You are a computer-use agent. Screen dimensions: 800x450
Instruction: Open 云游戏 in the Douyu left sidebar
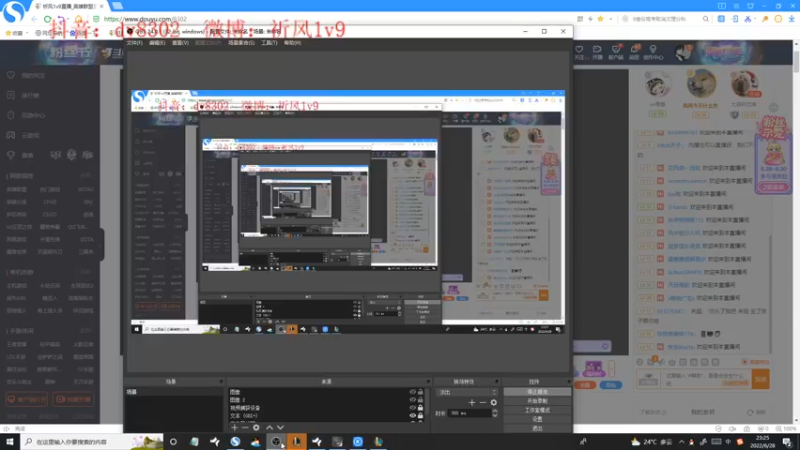[x=24, y=135]
